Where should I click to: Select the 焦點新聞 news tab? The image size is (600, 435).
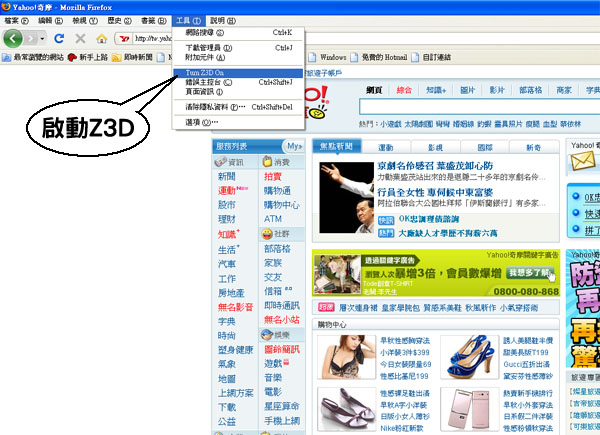click(x=337, y=147)
